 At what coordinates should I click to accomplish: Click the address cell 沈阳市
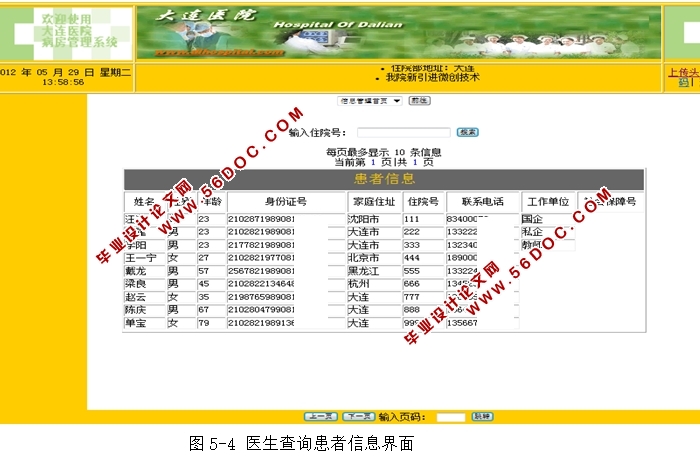(363, 219)
